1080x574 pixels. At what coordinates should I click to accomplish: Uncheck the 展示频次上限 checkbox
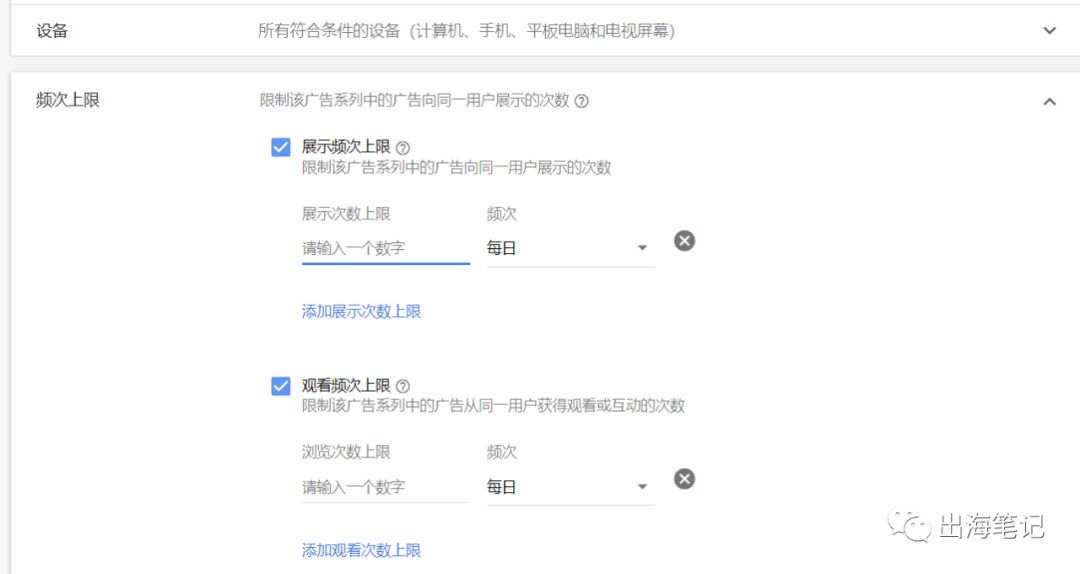point(280,147)
